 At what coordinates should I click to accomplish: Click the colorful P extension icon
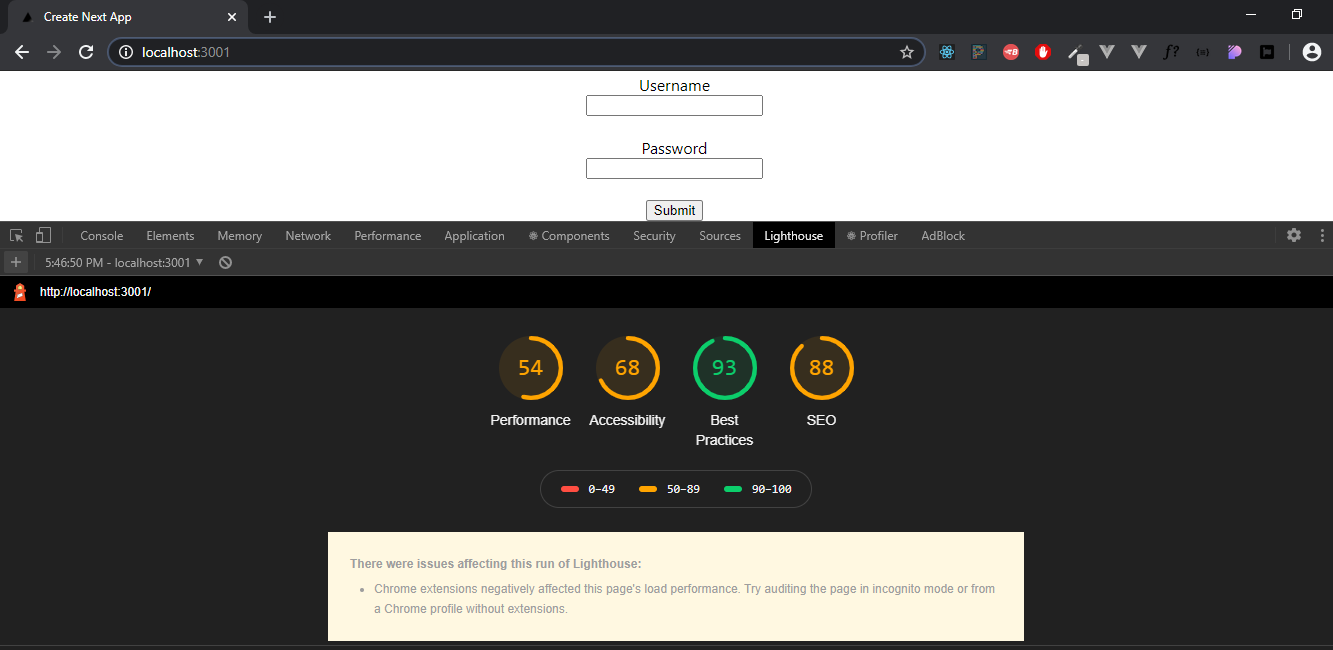979,52
